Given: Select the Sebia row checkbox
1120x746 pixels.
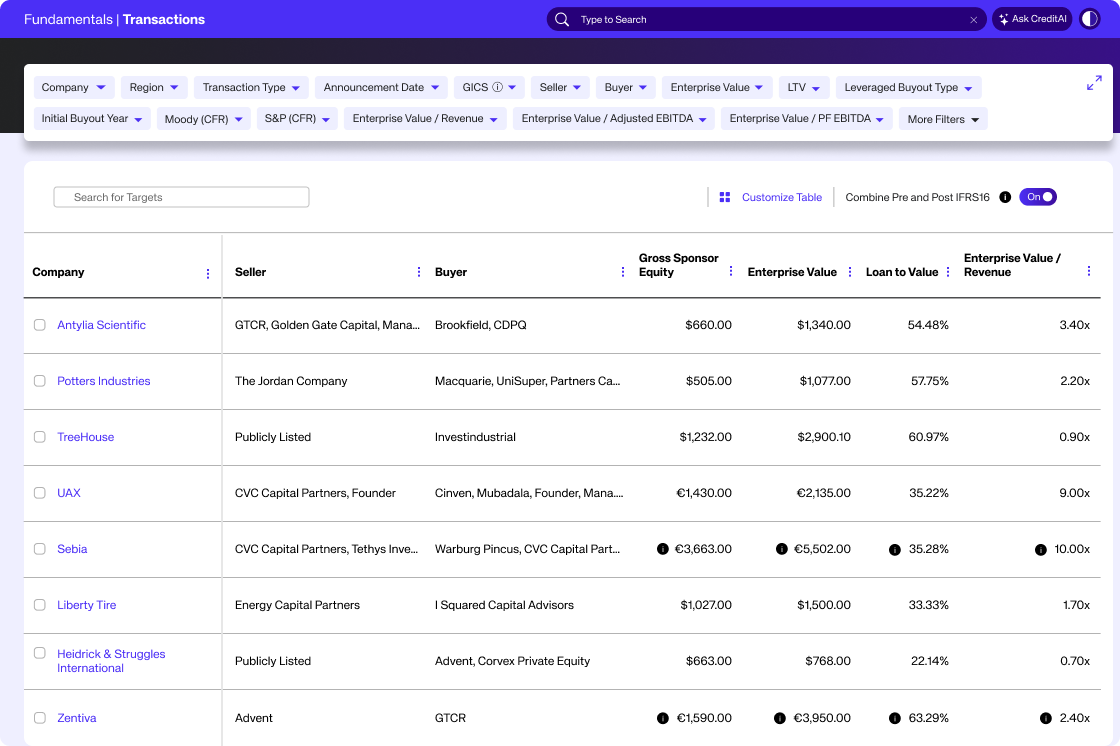Looking at the screenshot, I should tap(40, 549).
